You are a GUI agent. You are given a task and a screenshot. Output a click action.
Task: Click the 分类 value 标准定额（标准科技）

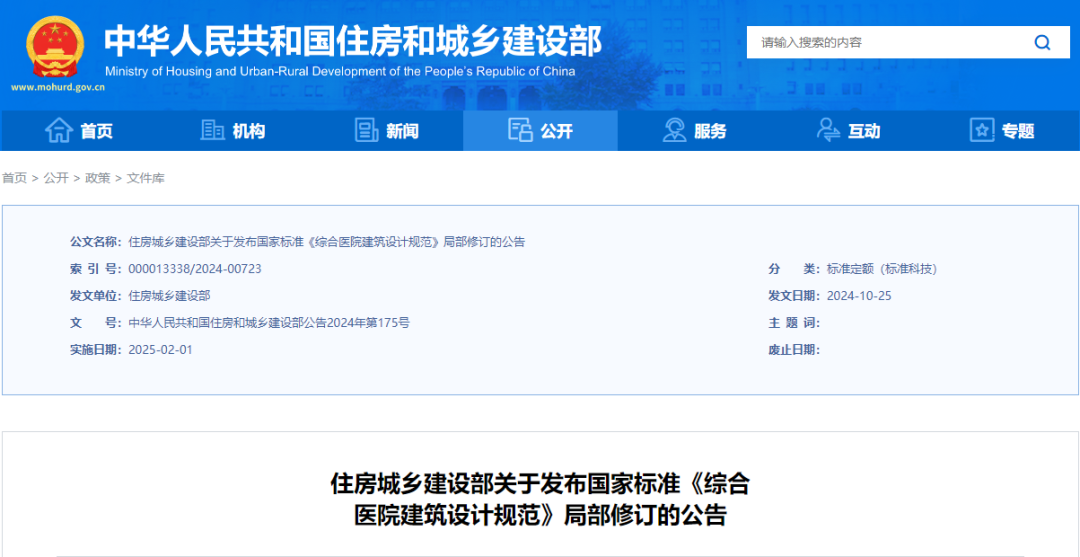tap(882, 269)
